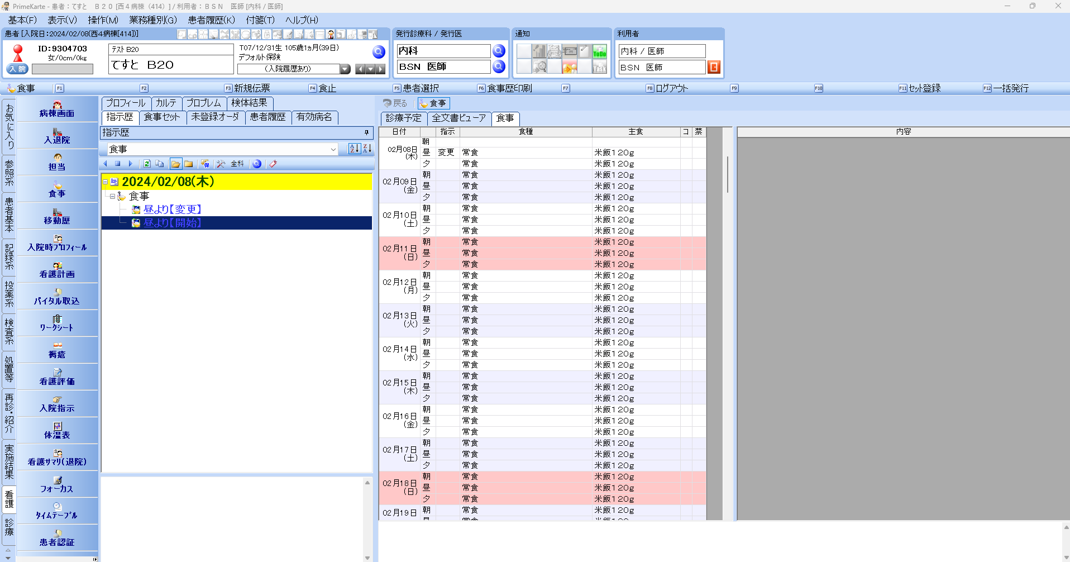Sort 指示歴 ascending with A-Z icon
The width and height of the screenshot is (1070, 562).
(354, 149)
